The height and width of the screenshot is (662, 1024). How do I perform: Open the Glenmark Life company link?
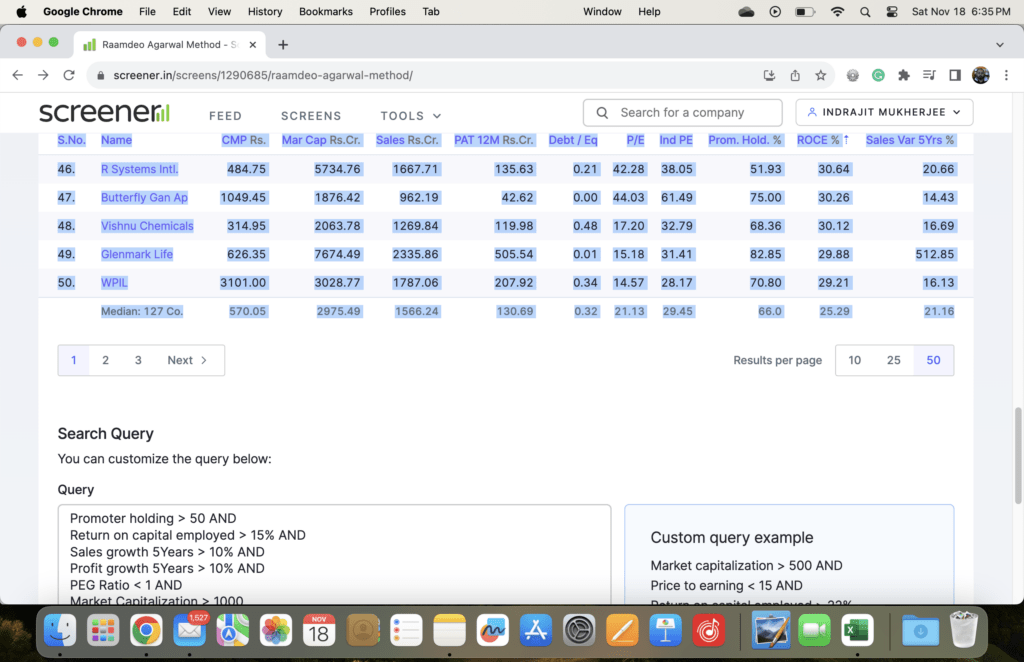coord(136,254)
